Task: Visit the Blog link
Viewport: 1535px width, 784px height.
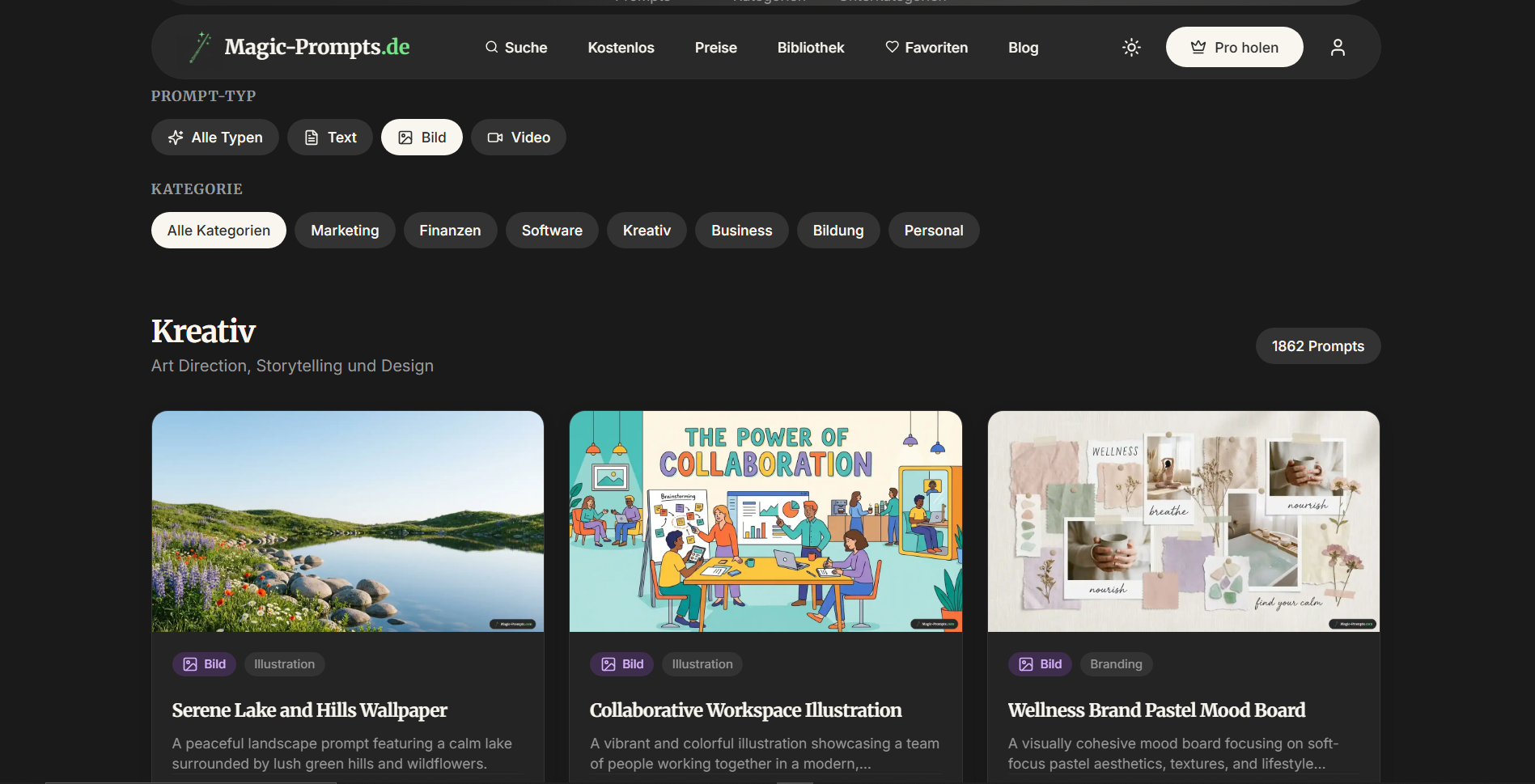Action: [x=1023, y=48]
